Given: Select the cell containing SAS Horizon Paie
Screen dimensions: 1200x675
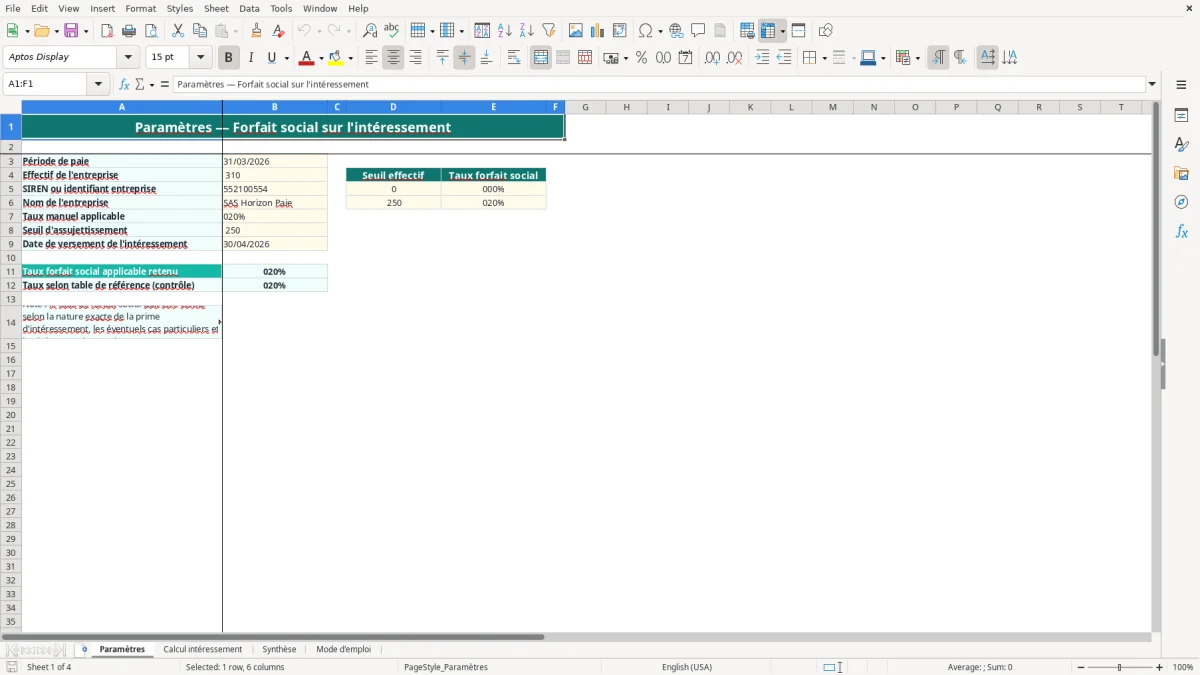Looking at the screenshot, I should tap(274, 203).
